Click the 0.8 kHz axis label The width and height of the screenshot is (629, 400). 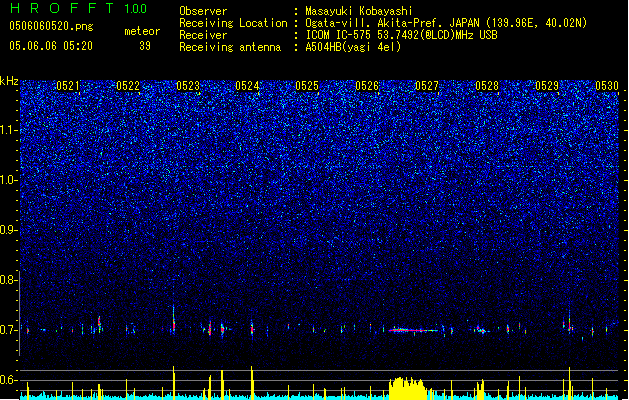tap(9, 280)
